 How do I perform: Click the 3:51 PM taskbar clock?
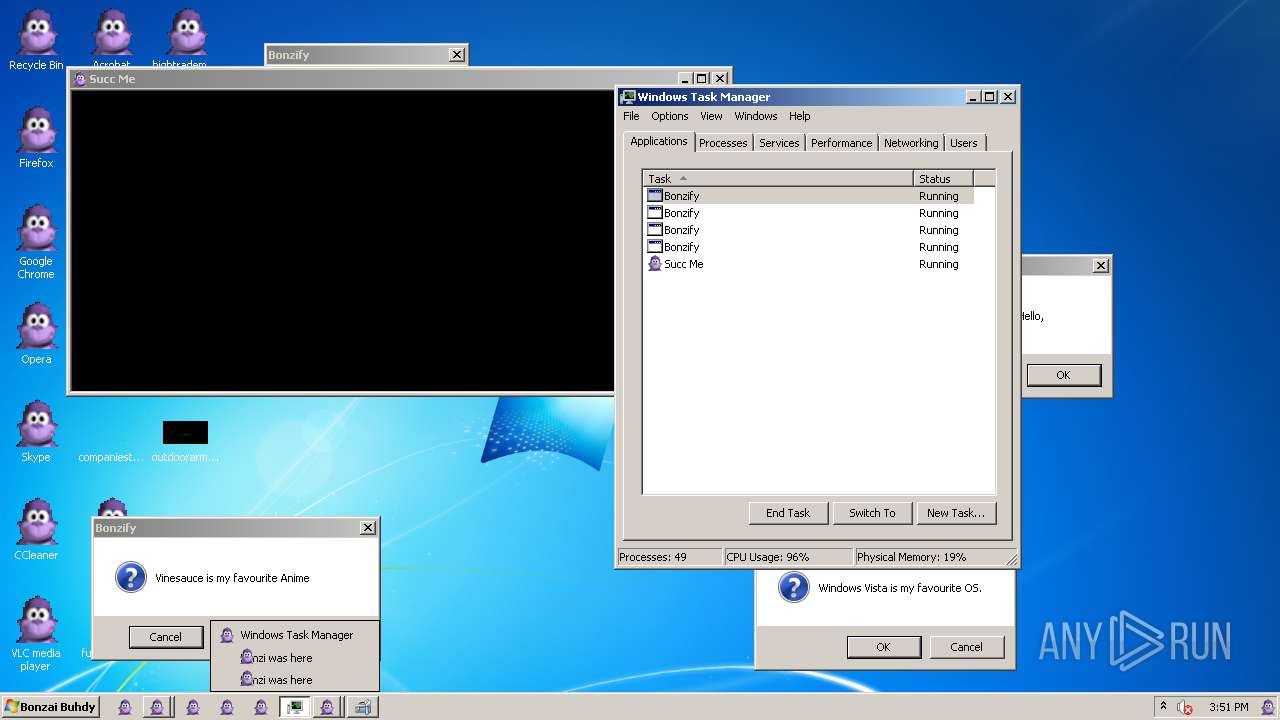pyautogui.click(x=1229, y=707)
